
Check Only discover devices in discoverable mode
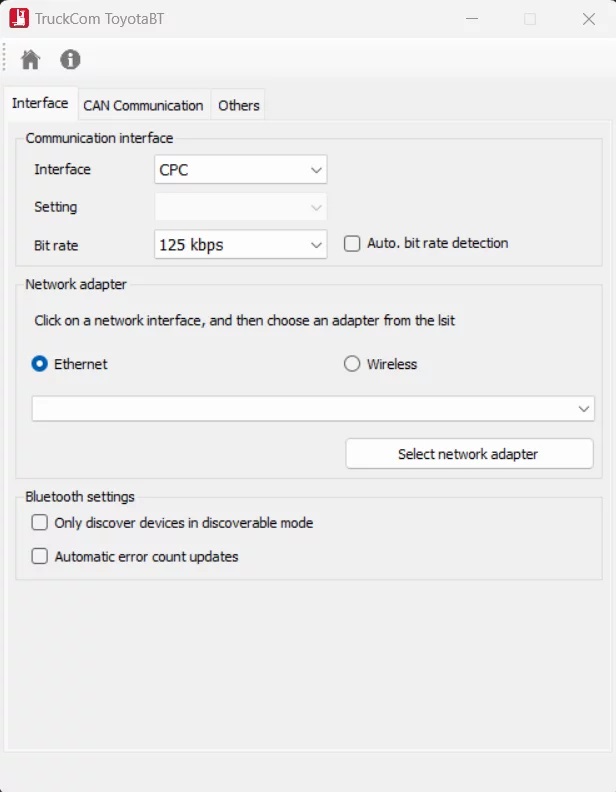39,522
